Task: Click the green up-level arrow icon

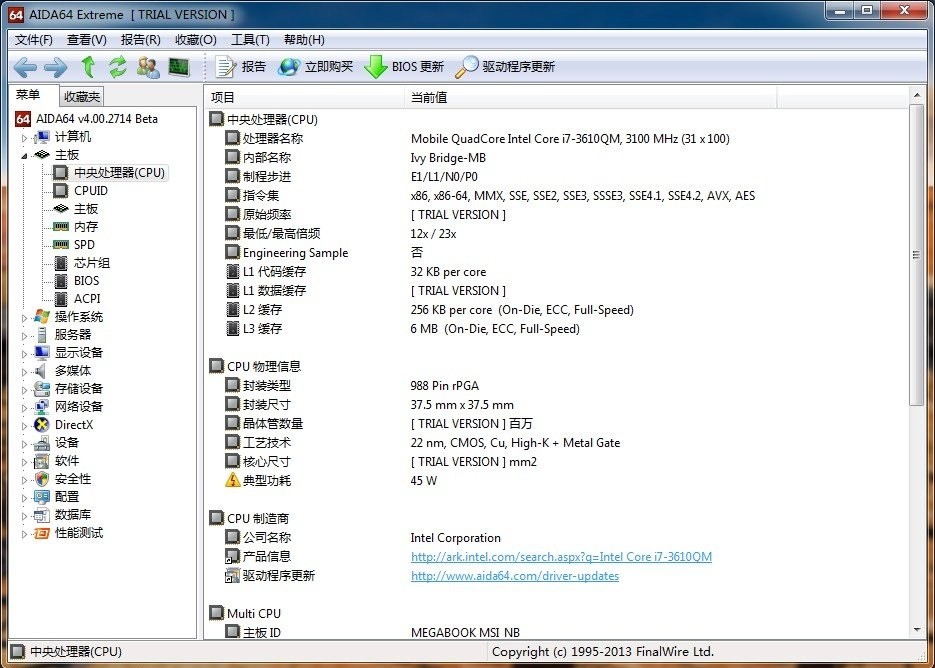Action: [x=88, y=67]
